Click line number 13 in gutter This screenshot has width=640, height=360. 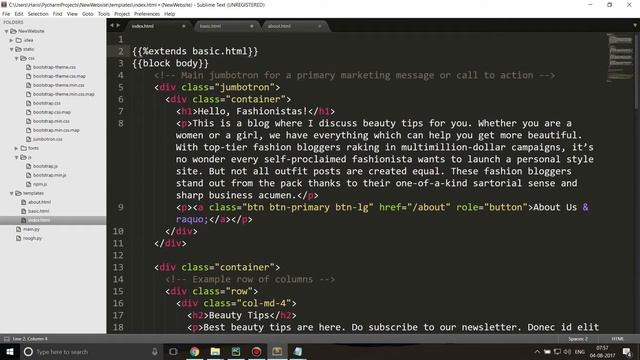(118, 267)
